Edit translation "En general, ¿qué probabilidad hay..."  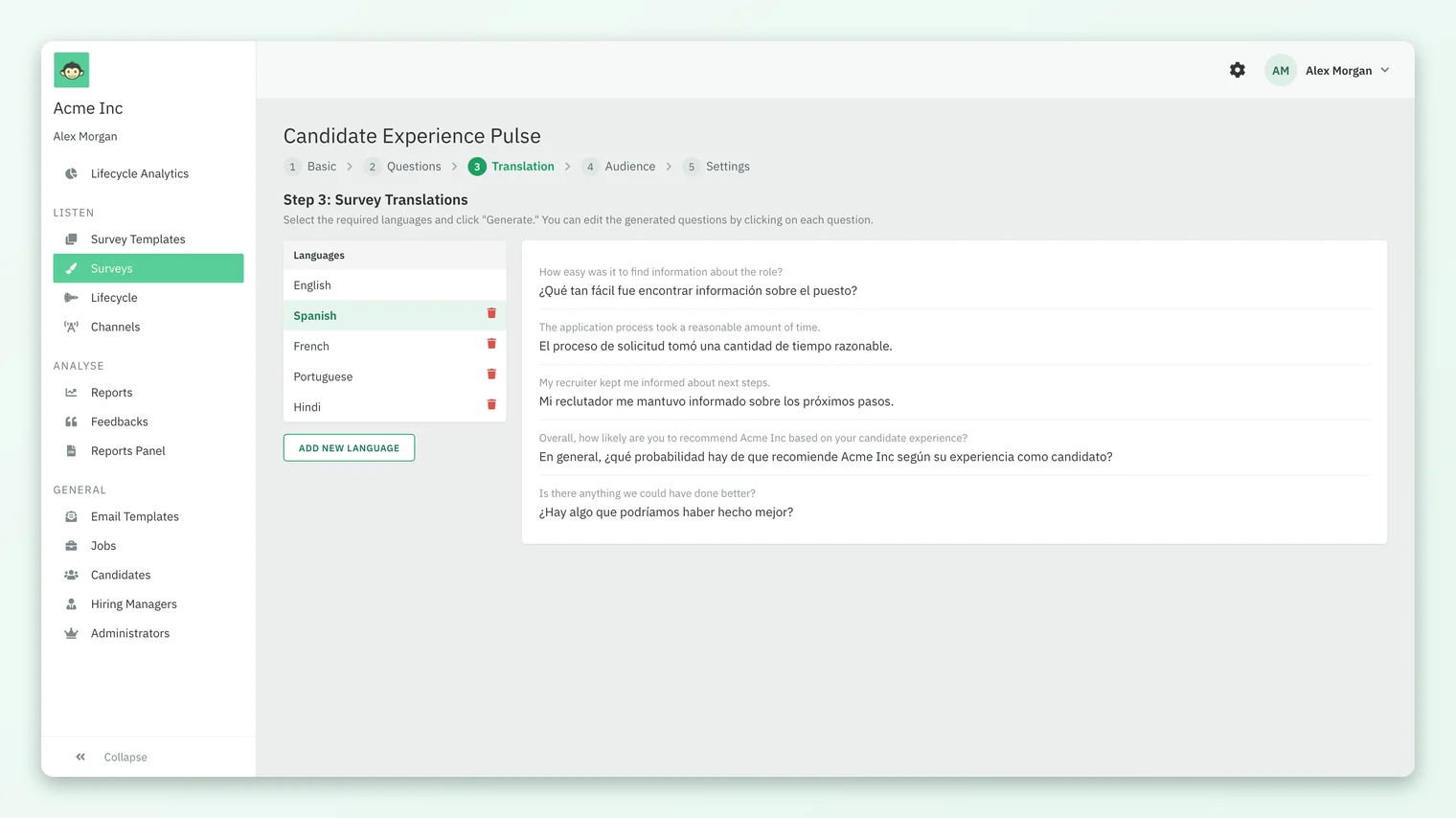tap(826, 457)
